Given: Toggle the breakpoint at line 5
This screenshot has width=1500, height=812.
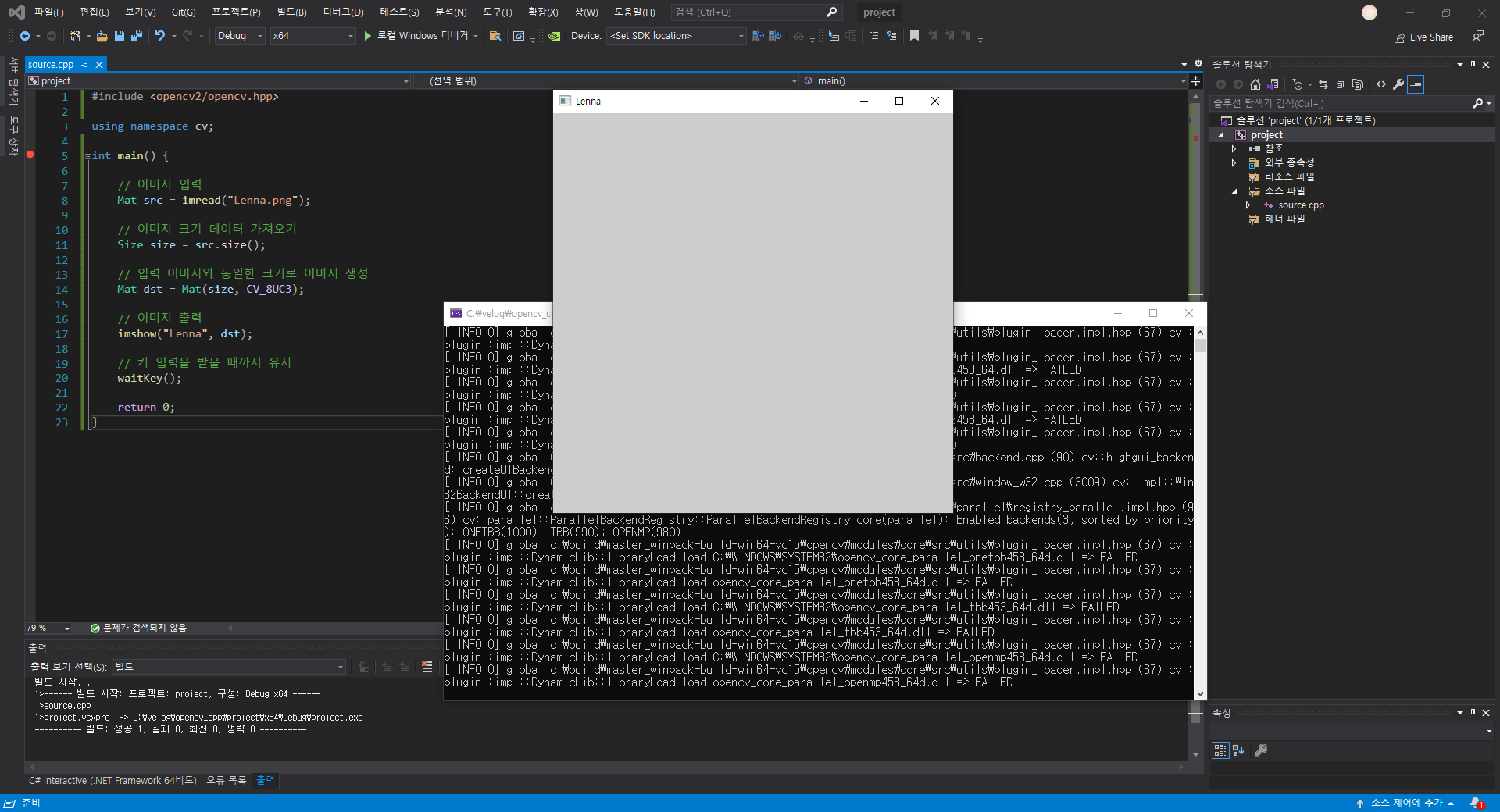Looking at the screenshot, I should pos(30,155).
